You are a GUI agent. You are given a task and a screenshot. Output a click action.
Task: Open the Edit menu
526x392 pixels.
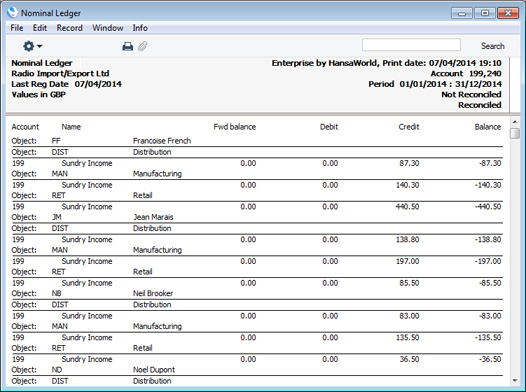(40, 28)
